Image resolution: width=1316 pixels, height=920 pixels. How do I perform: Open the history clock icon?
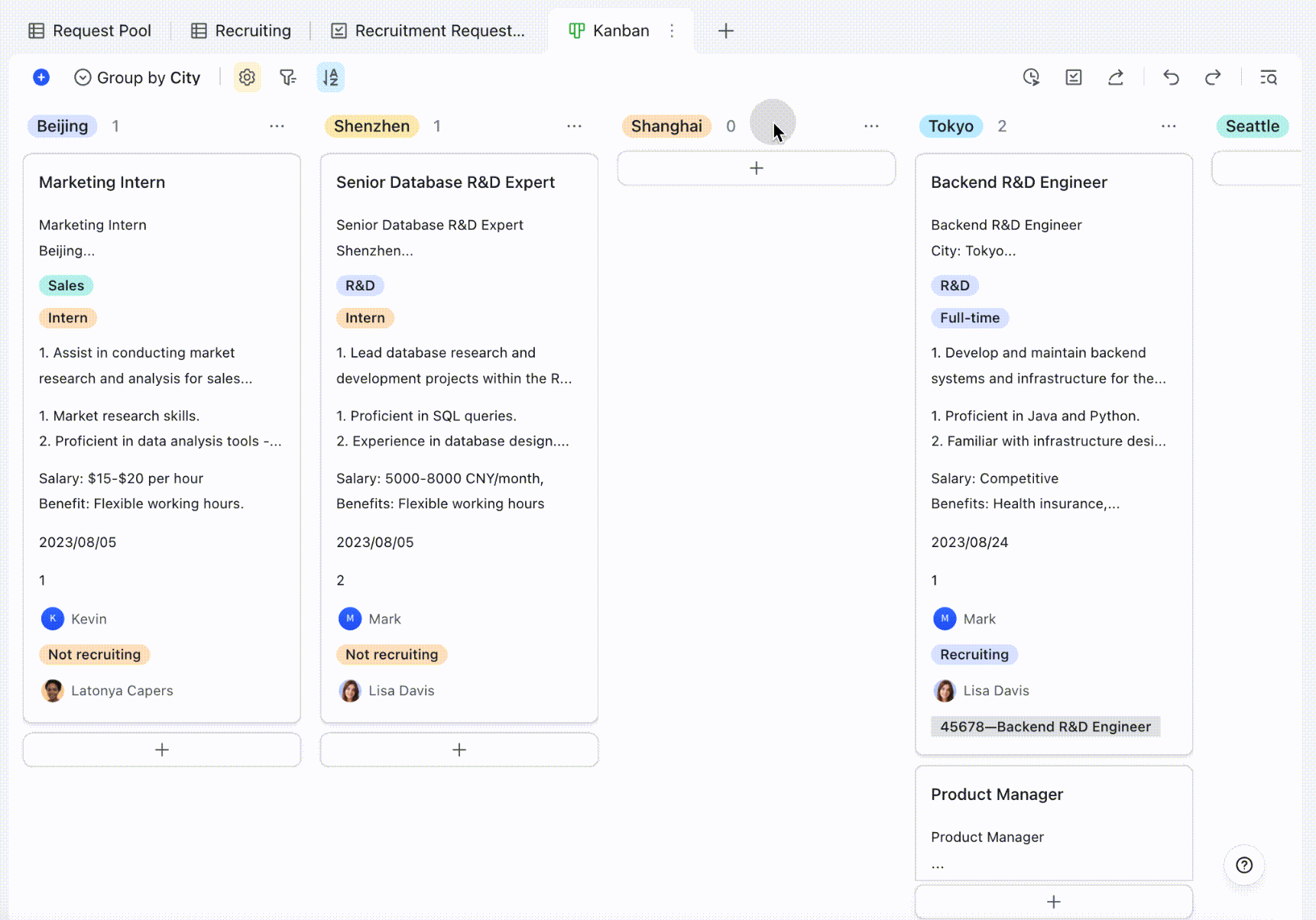point(1031,77)
